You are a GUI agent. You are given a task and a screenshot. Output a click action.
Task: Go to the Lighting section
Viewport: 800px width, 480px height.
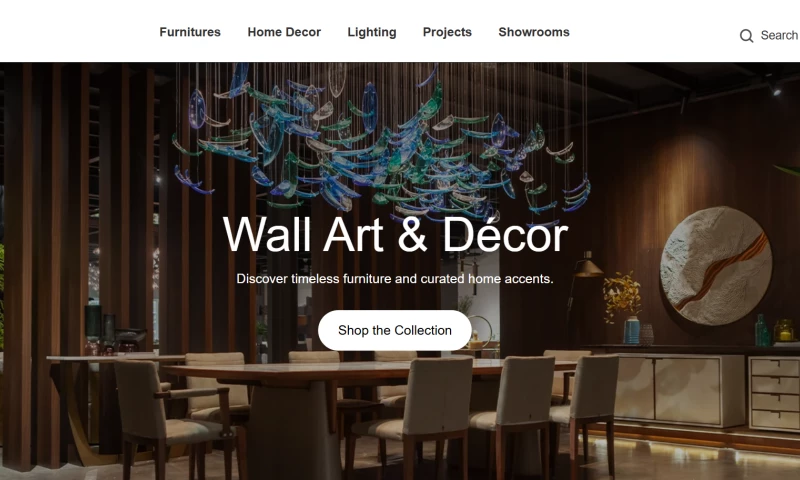point(372,32)
